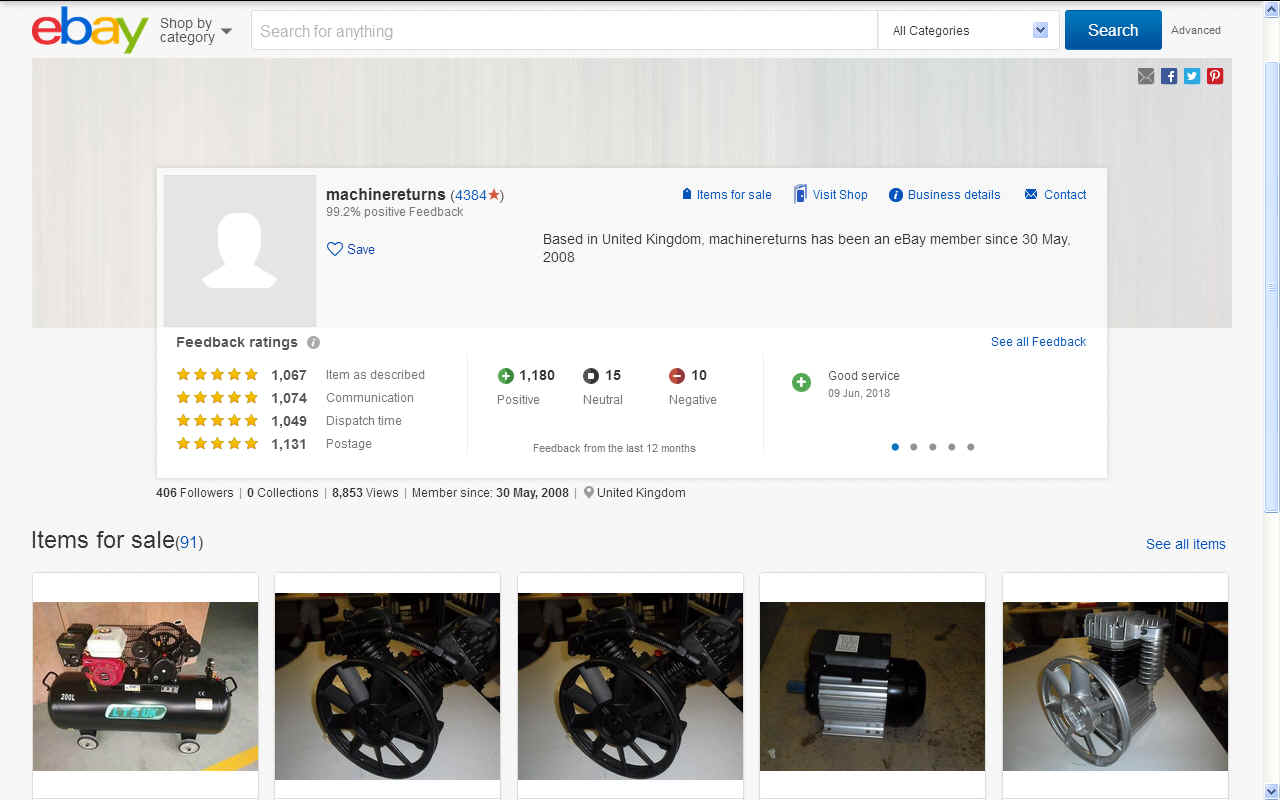Click the 406 Followers text
The width and height of the screenshot is (1280, 800).
(x=195, y=493)
